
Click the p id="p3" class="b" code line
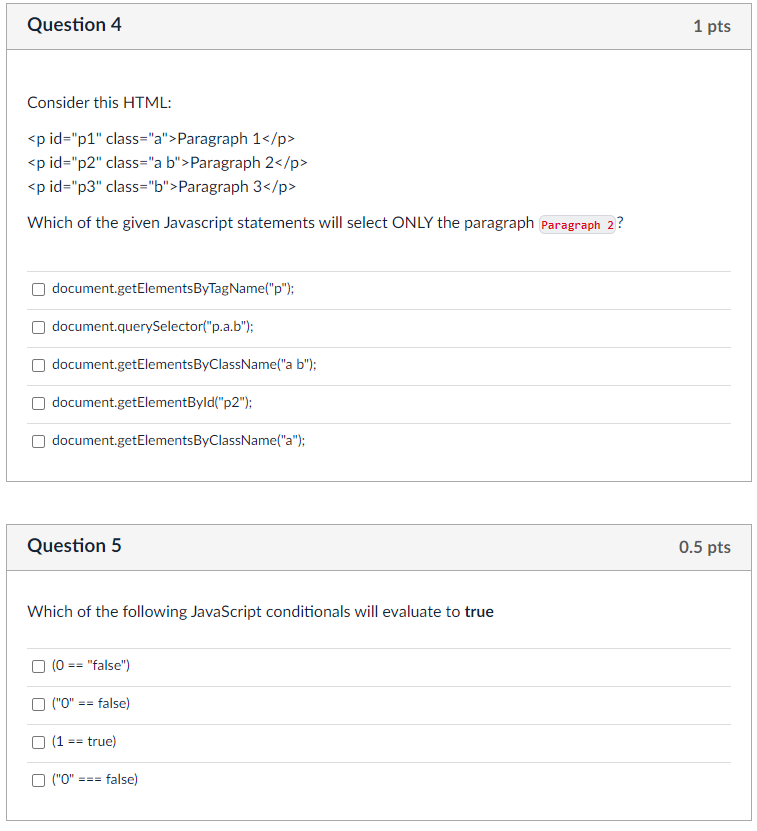click(162, 187)
